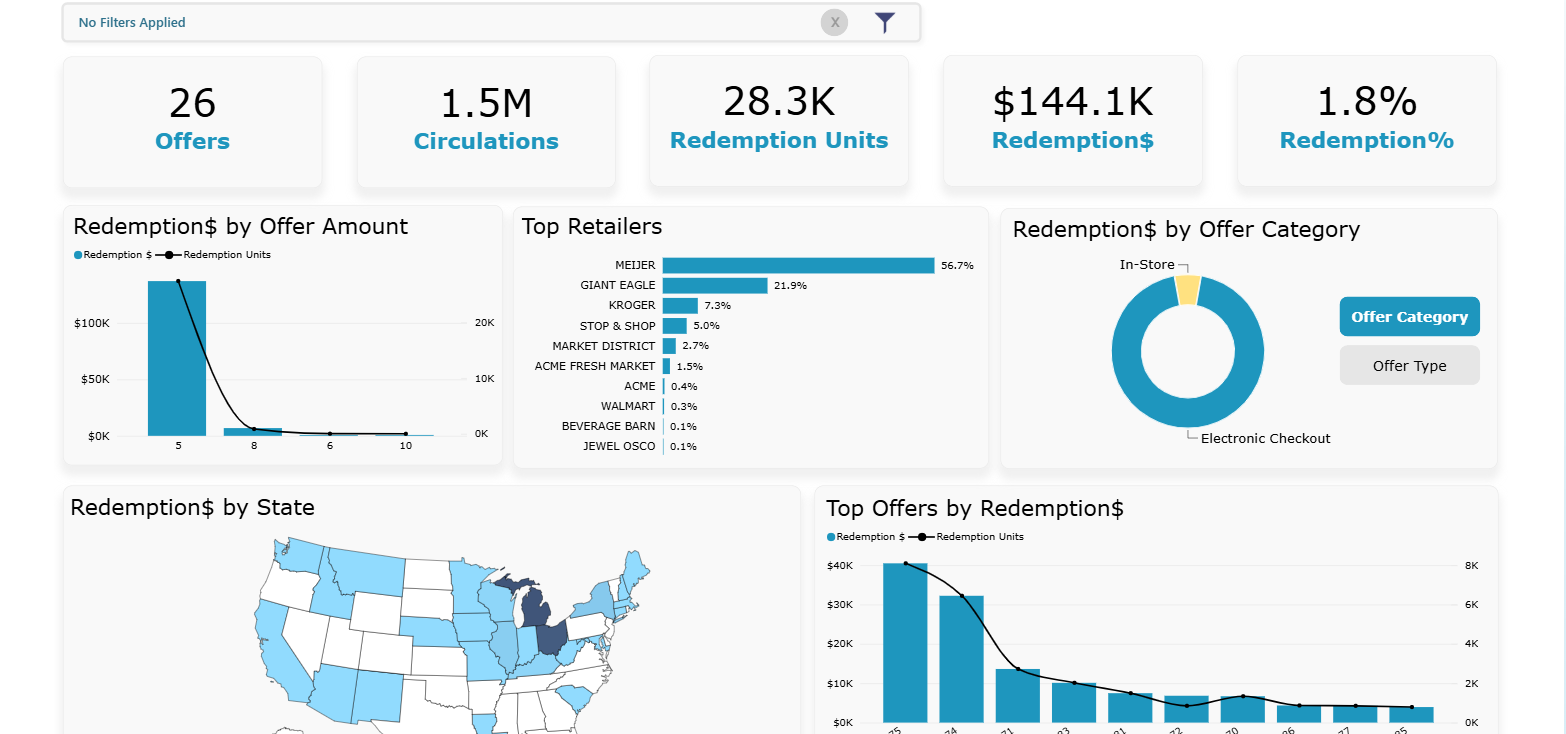Click the JEWEL OSCO retailer label
The width and height of the screenshot is (1566, 734).
point(619,446)
